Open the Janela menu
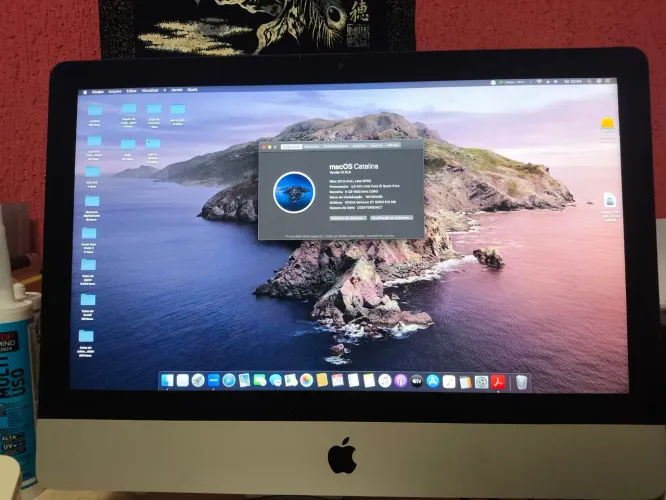Viewport: 666px width, 500px height. [177, 90]
